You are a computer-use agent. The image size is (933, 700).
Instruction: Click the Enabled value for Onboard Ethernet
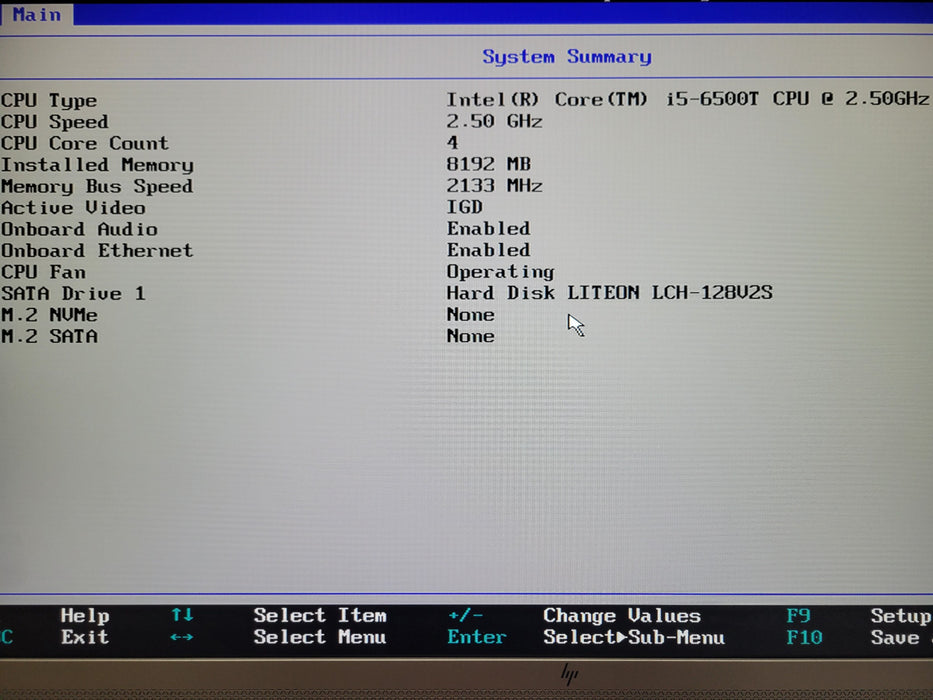(x=489, y=250)
